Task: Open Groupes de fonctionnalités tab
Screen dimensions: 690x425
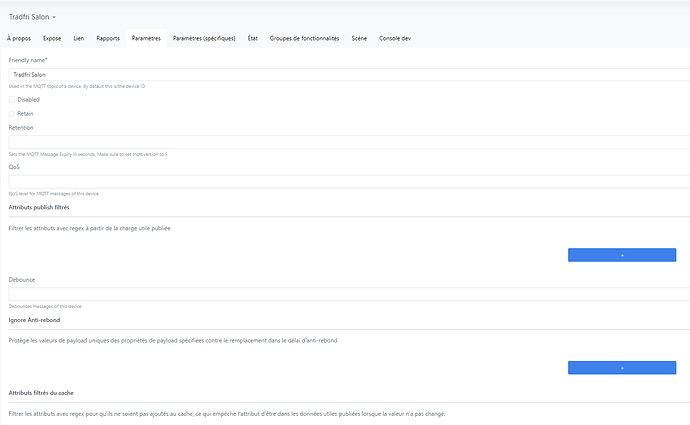Action: coord(305,38)
